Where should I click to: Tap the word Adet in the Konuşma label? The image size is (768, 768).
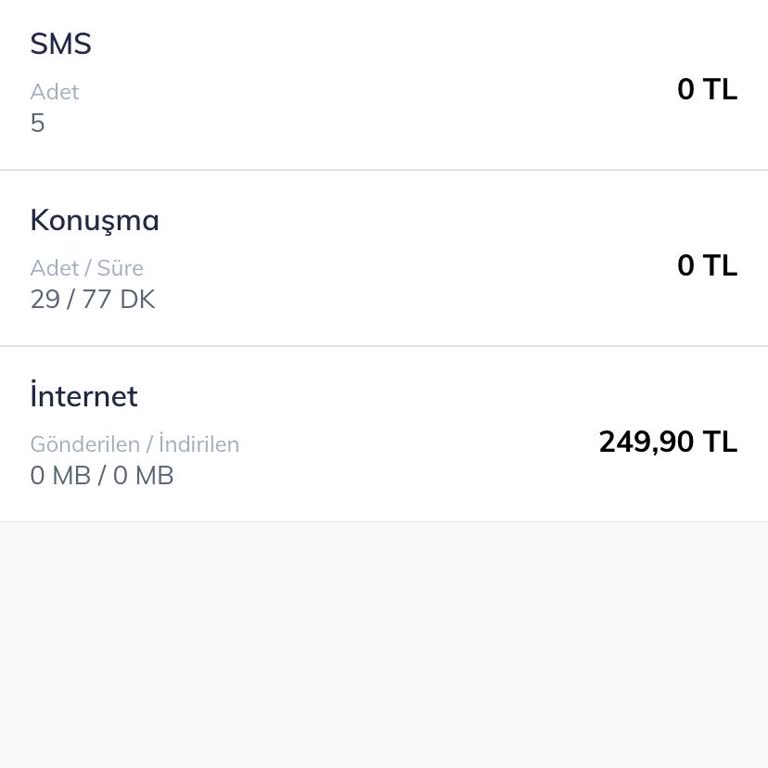54,268
